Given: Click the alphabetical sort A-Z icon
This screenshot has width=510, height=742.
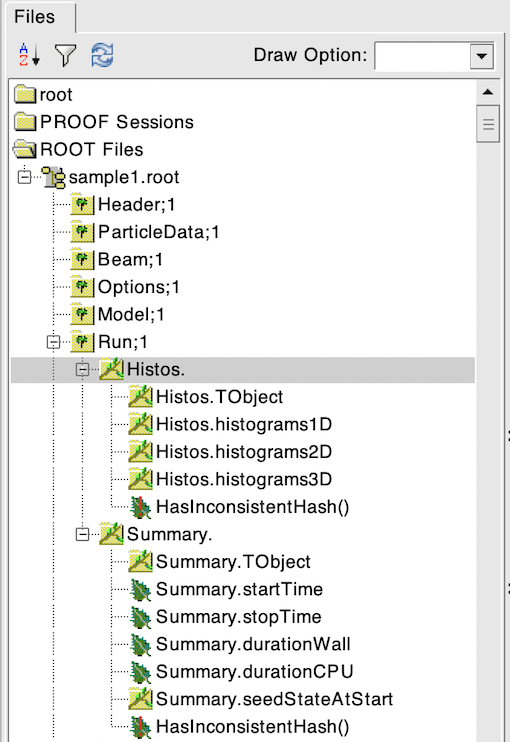Looking at the screenshot, I should [x=29, y=54].
